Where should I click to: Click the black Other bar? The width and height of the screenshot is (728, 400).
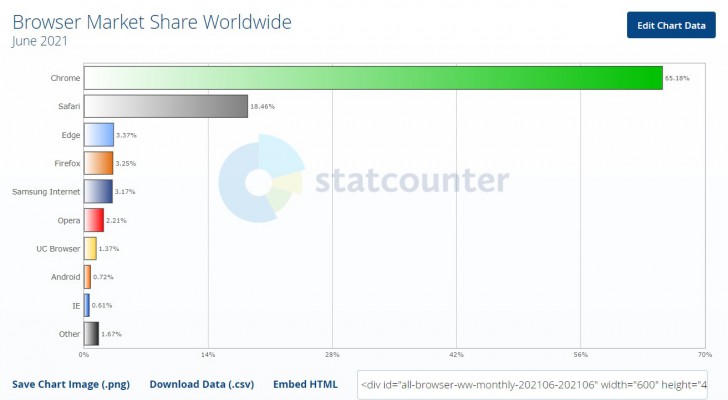tap(91, 334)
